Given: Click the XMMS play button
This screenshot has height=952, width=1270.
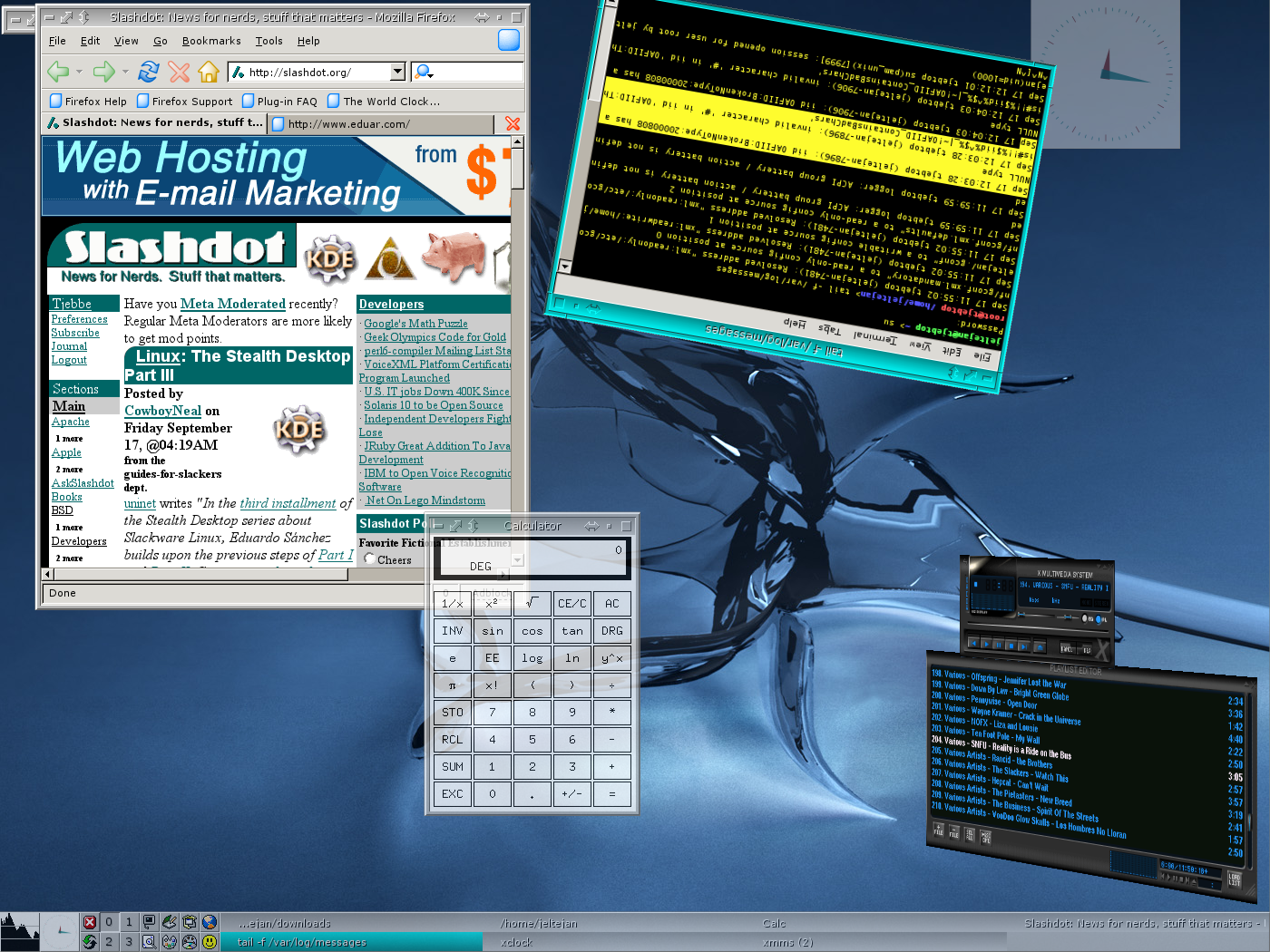Looking at the screenshot, I should 986,644.
